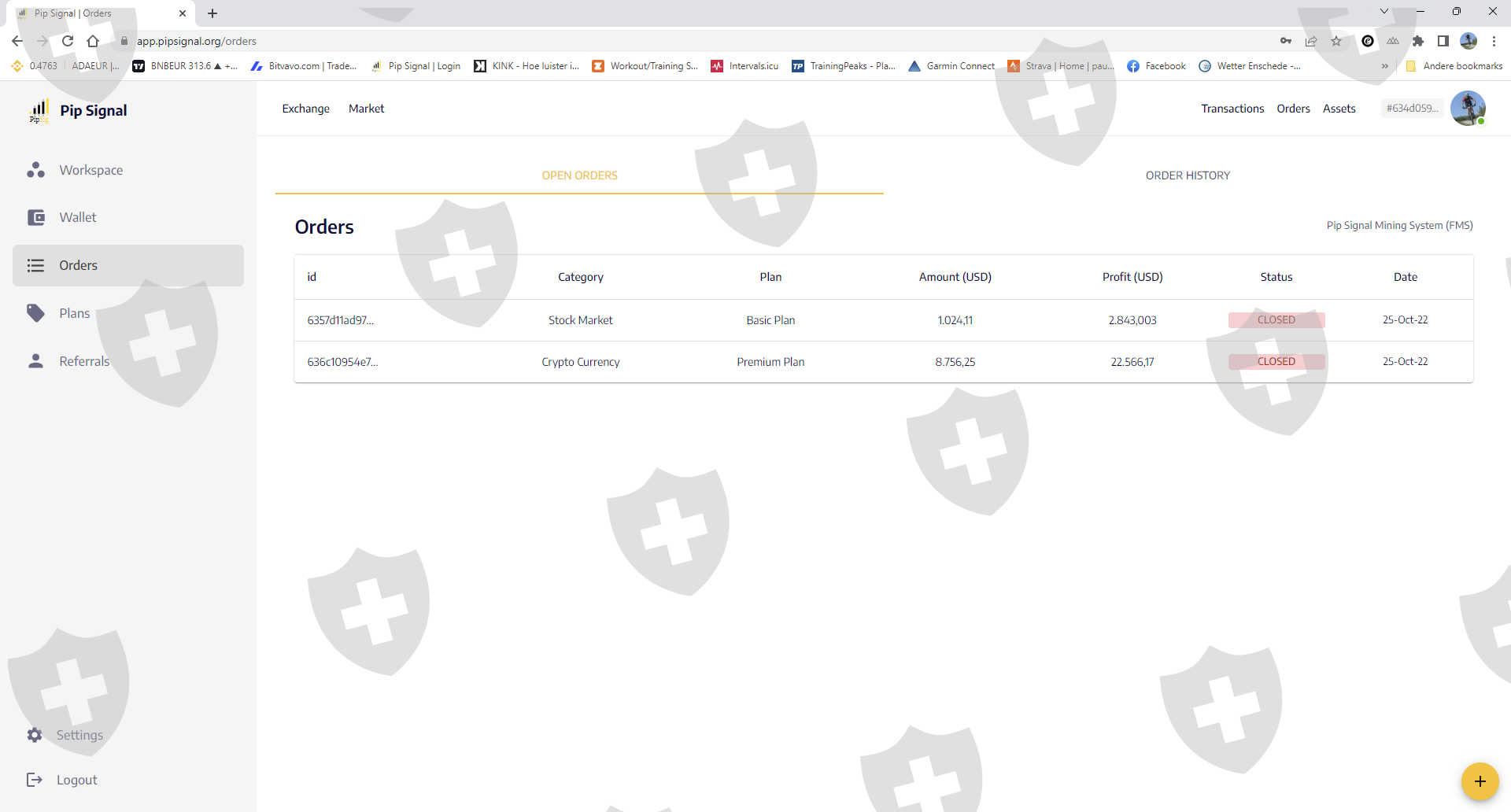
Task: Go to browser home icon
Action: [x=93, y=41]
